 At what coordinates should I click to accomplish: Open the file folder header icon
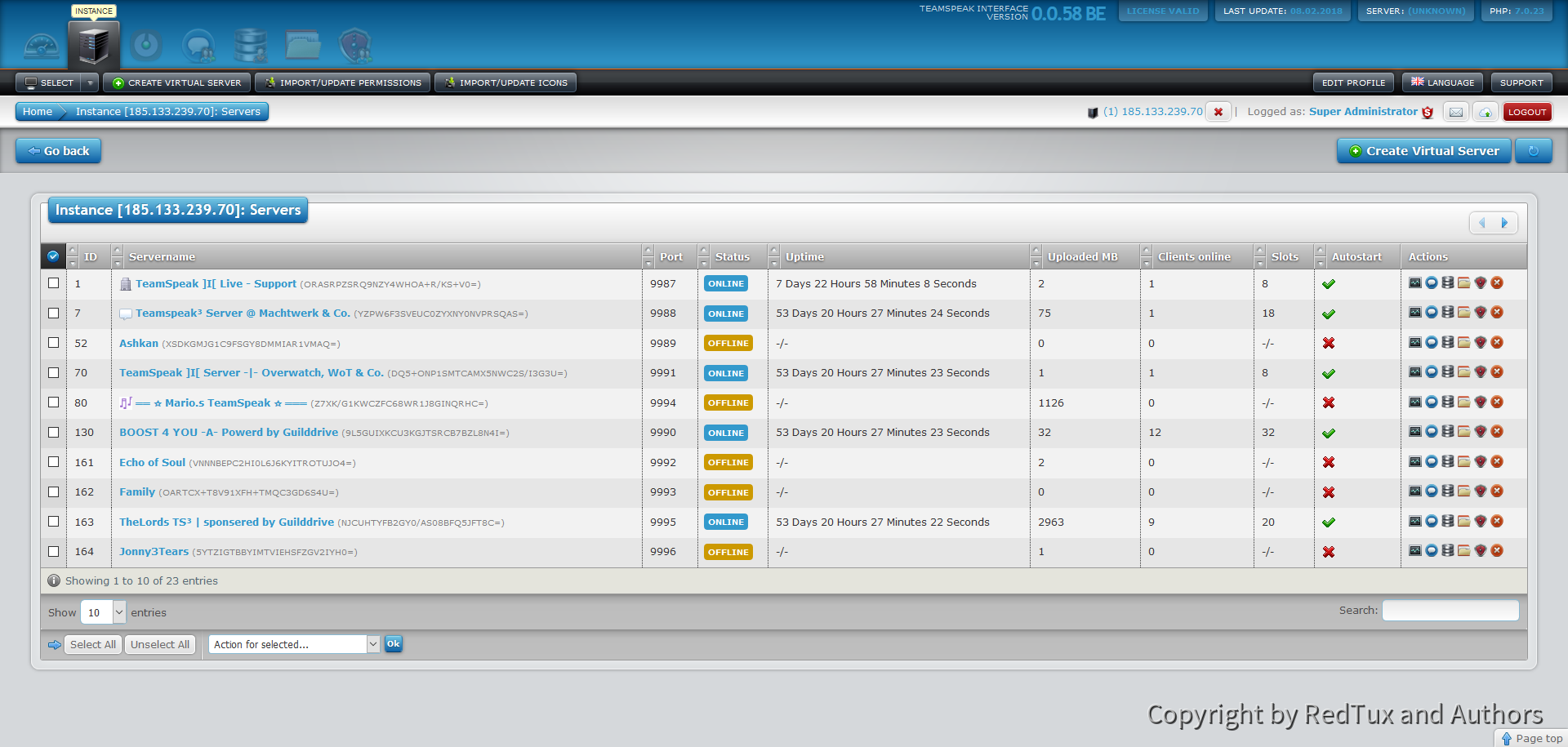click(303, 46)
